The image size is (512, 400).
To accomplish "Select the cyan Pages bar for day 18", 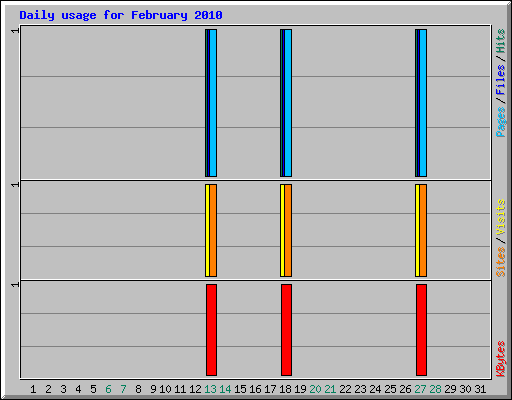I will (288, 103).
